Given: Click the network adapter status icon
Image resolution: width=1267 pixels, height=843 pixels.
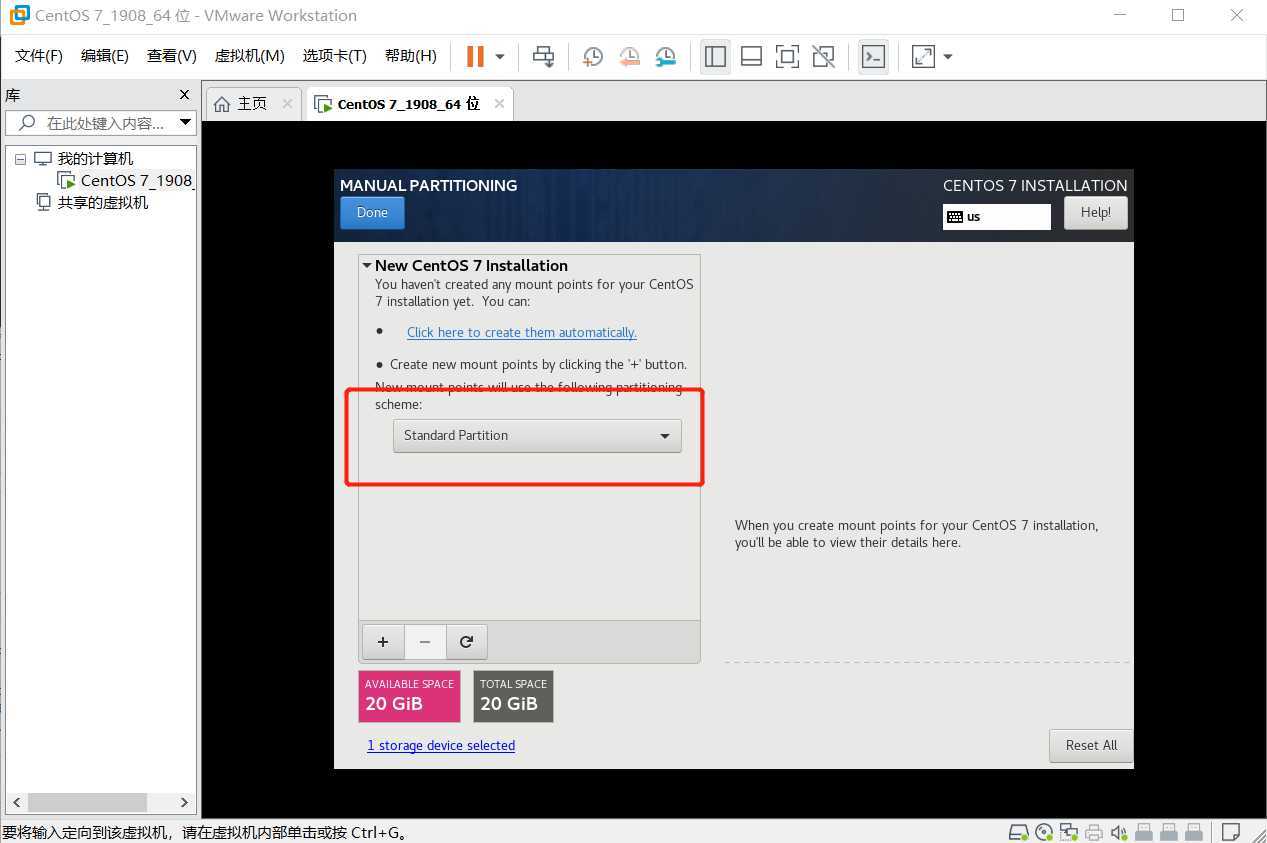Looking at the screenshot, I should [x=1069, y=832].
